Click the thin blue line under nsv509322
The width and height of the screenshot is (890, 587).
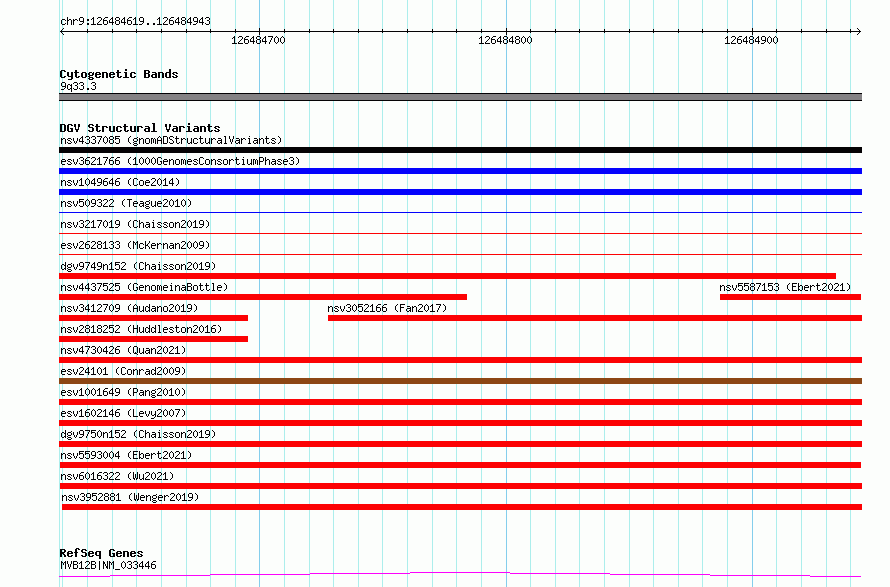(x=460, y=213)
